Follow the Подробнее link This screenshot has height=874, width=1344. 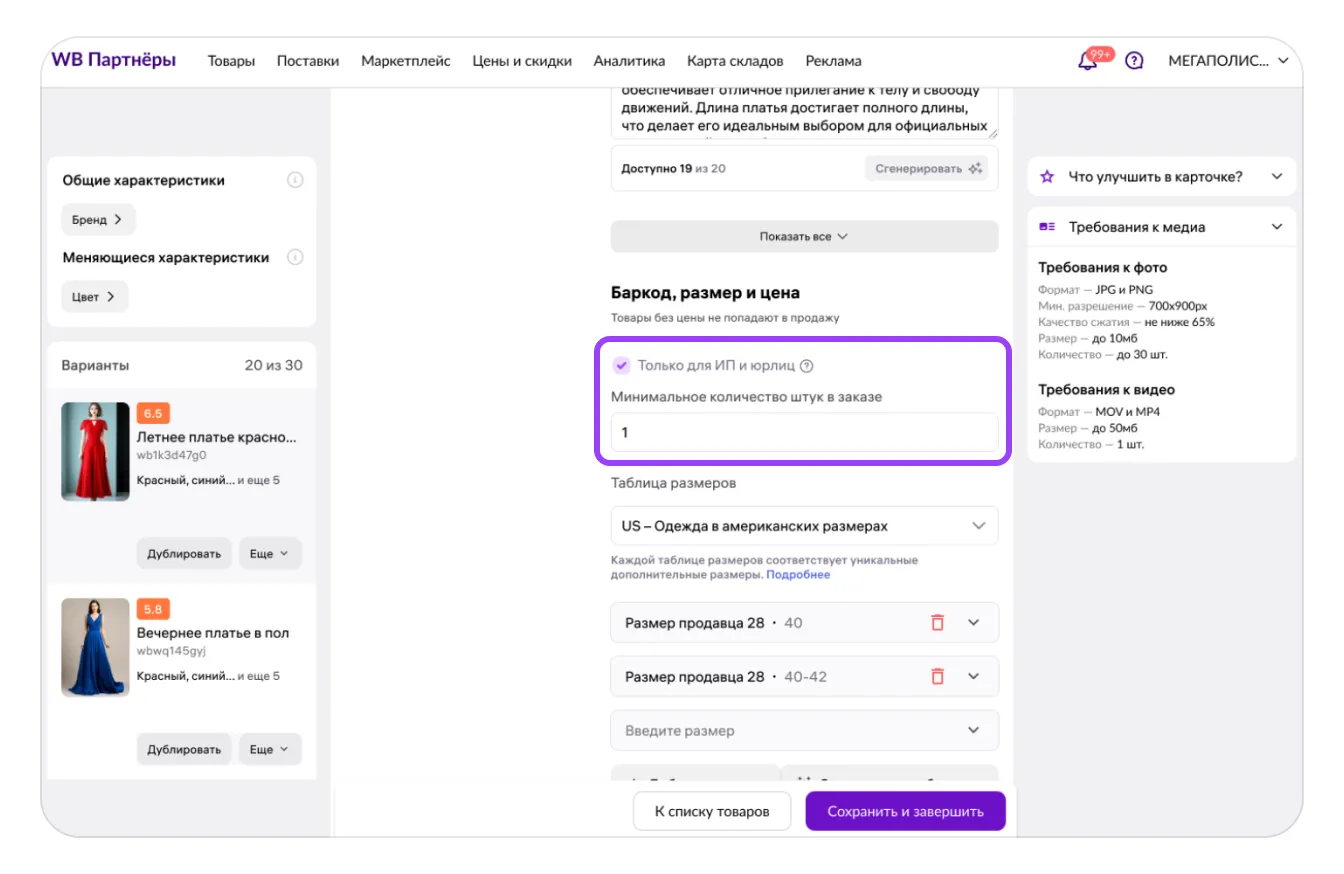pyautogui.click(x=798, y=575)
